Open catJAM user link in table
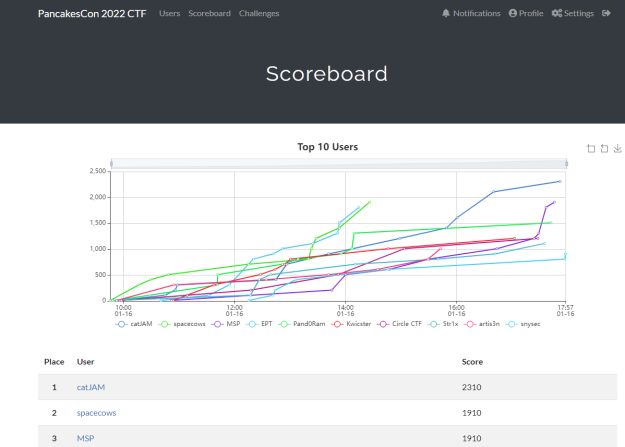 click(91, 387)
